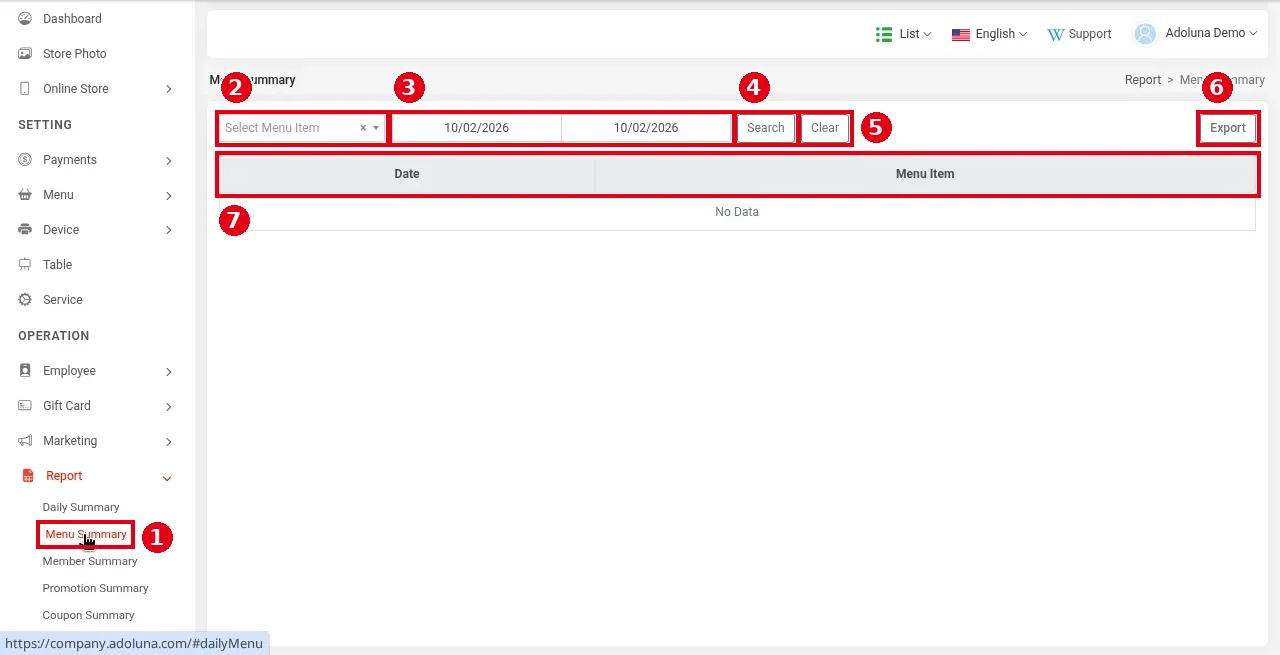Viewport: 1280px width, 655px height.
Task: Expand the Payments submenu chevron
Action: coord(168,160)
